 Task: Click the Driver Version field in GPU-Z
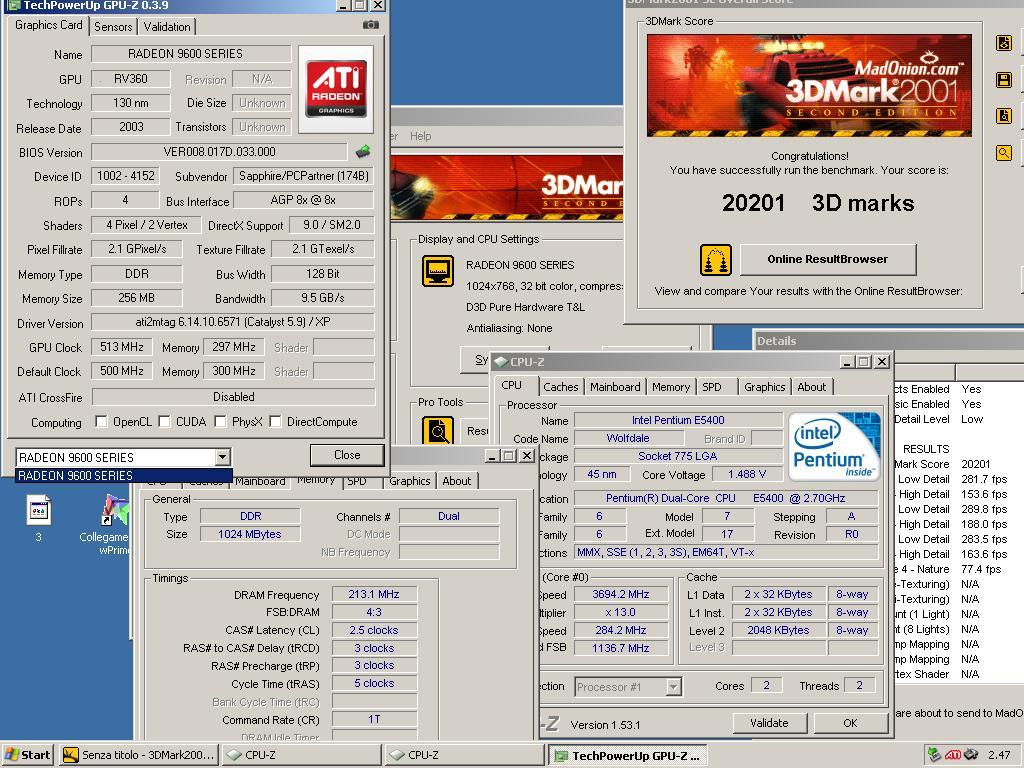[232, 322]
